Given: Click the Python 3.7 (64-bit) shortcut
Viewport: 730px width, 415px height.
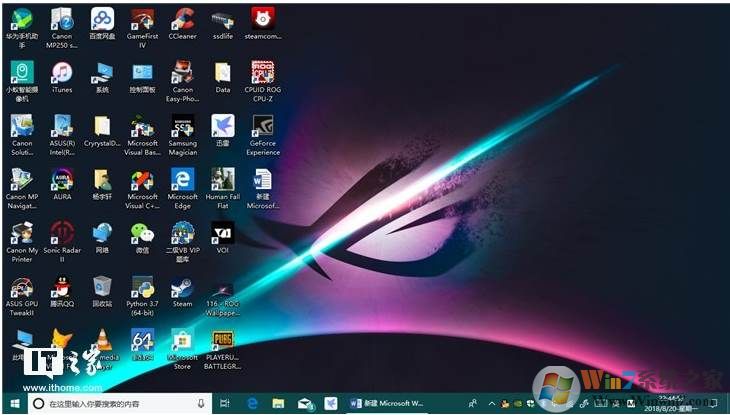Looking at the screenshot, I should click(x=142, y=288).
